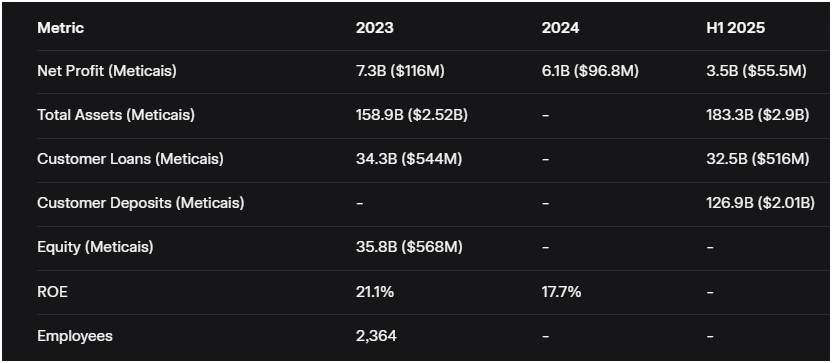Click the Net Profit (Meticais) row label
This screenshot has width=832, height=363.
(x=107, y=71)
